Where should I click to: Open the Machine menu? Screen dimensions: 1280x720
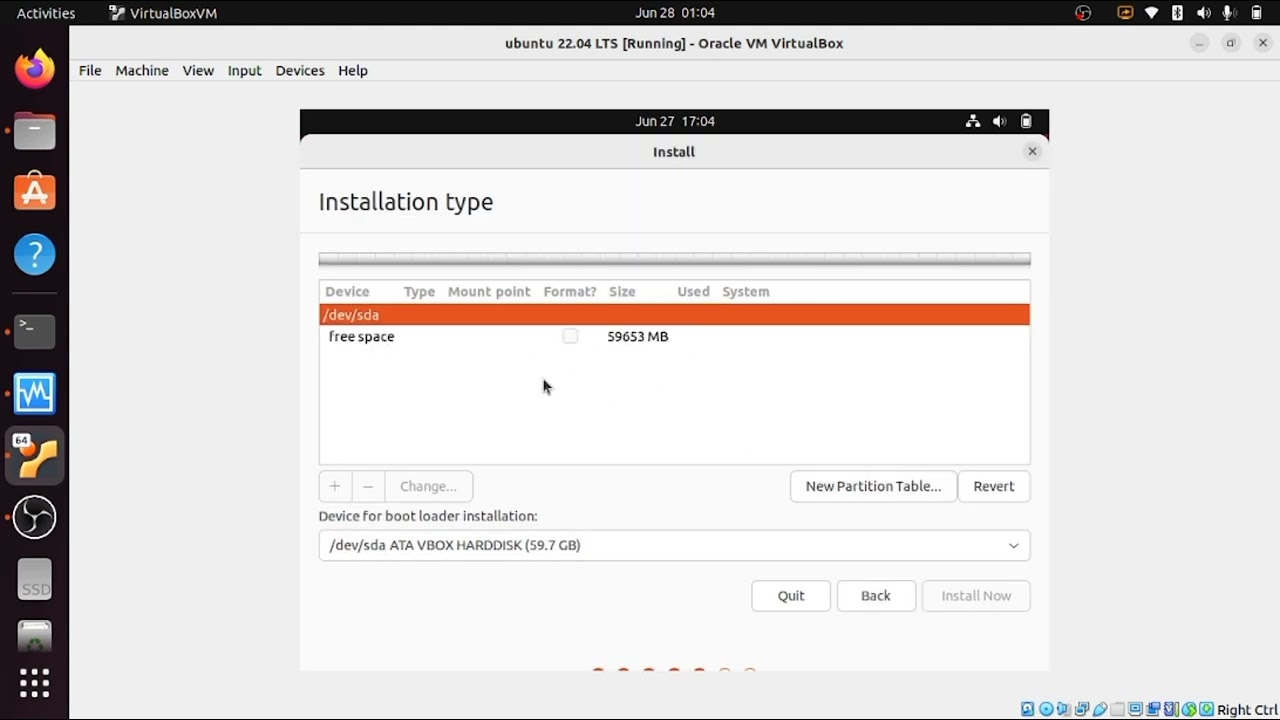coord(142,70)
